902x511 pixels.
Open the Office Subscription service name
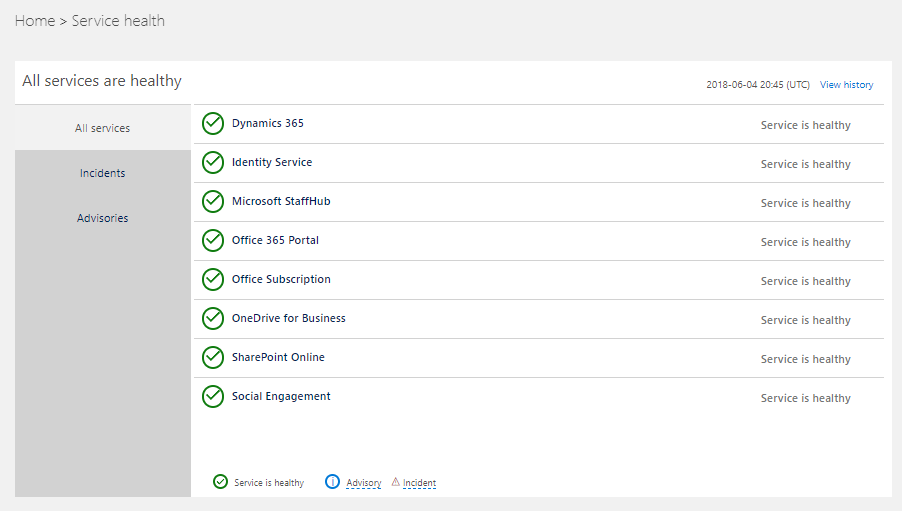[281, 279]
